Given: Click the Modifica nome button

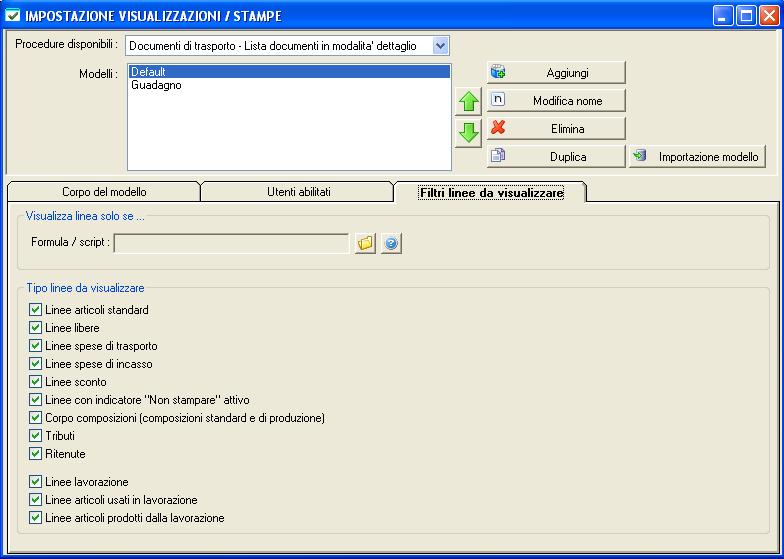Looking at the screenshot, I should pyautogui.click(x=556, y=100).
